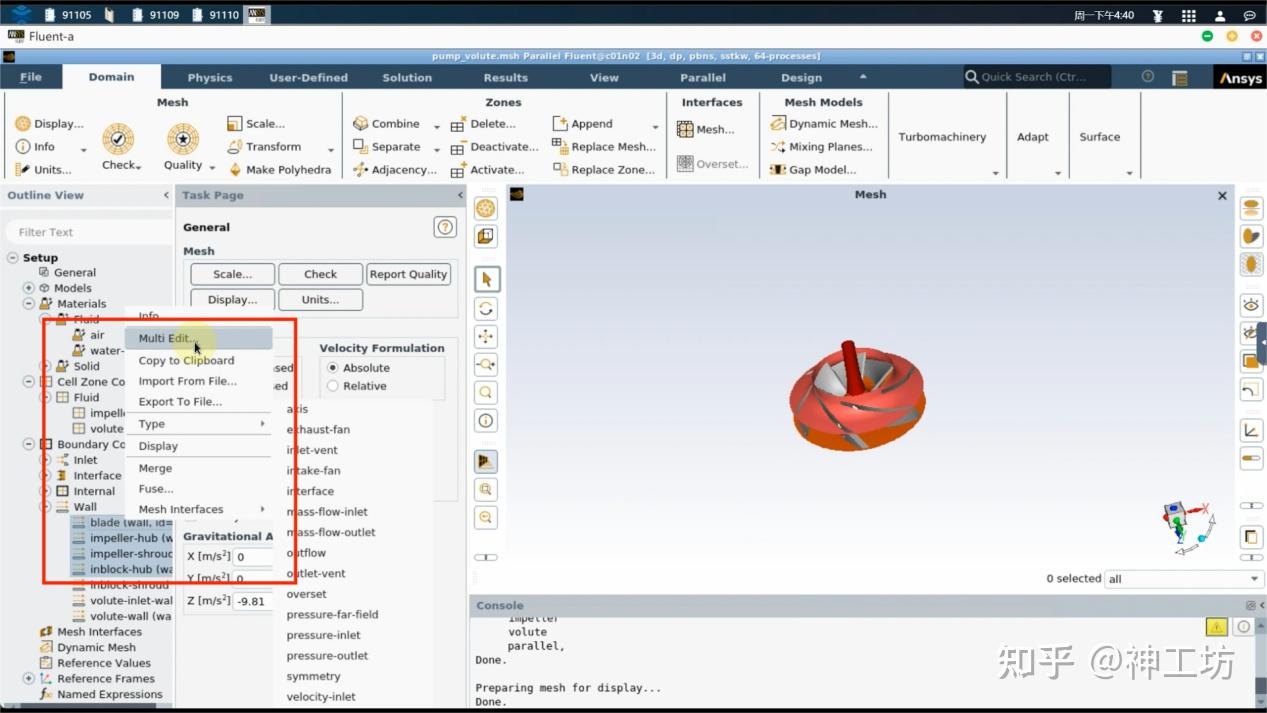Click the mesh Info icon

click(x=23, y=147)
